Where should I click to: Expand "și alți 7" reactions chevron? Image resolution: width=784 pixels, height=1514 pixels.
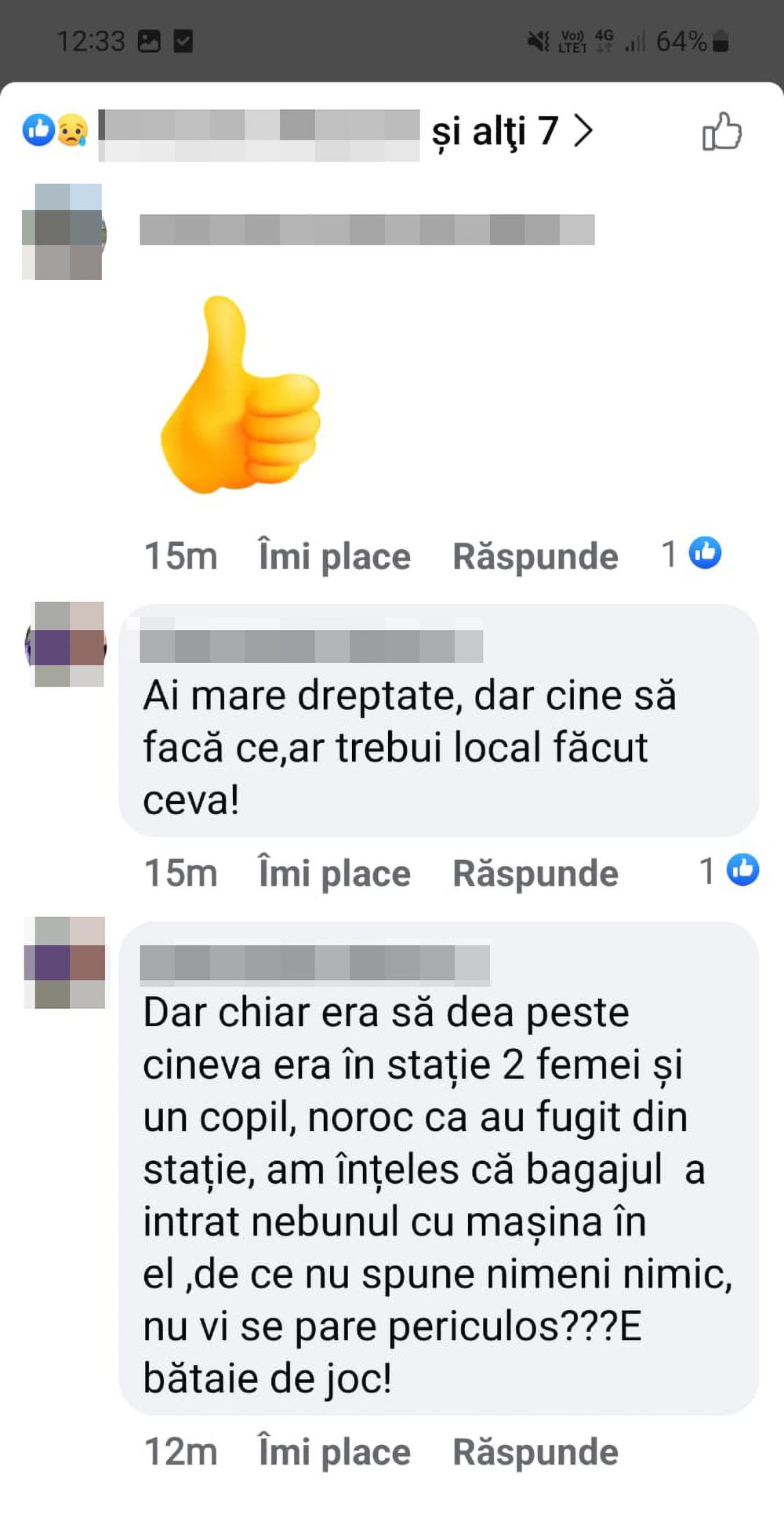click(583, 131)
